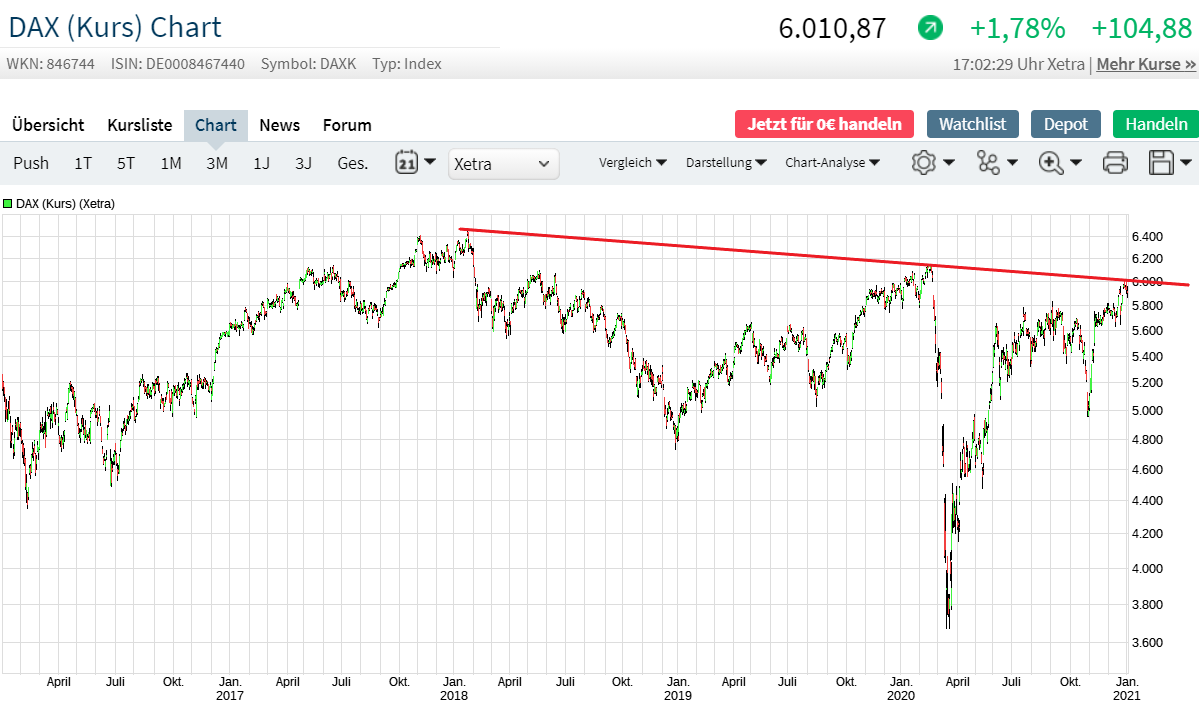Click the zoom magnifier icon

[1051, 162]
